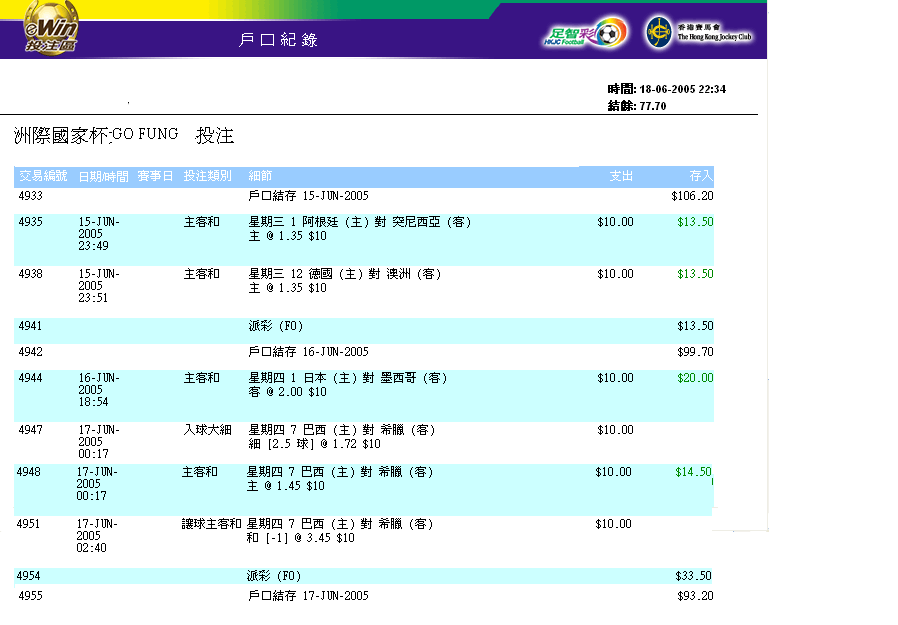Click the 存入 column header
The width and height of the screenshot is (898, 625).
702,176
